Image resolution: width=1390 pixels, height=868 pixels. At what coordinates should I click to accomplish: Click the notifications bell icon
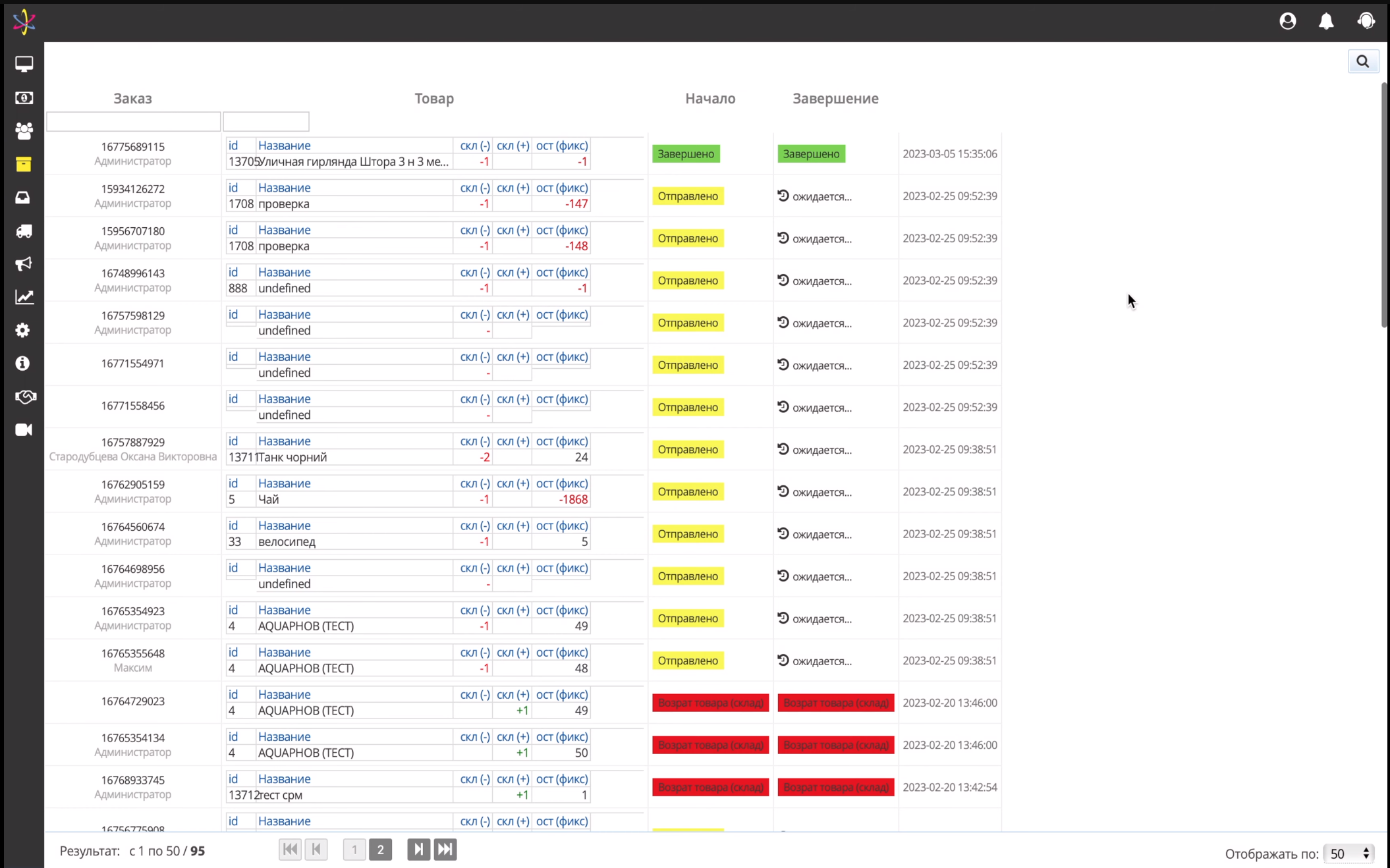point(1326,21)
